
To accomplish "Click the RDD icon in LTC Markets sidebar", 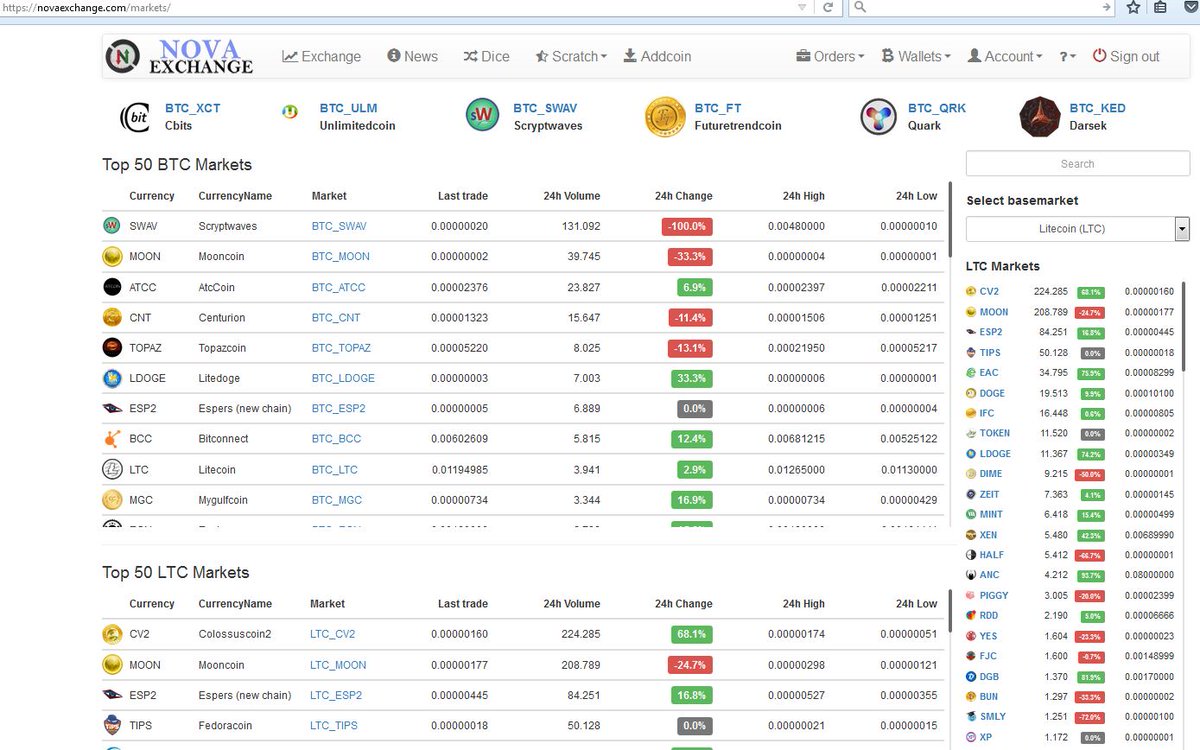I will [x=971, y=615].
